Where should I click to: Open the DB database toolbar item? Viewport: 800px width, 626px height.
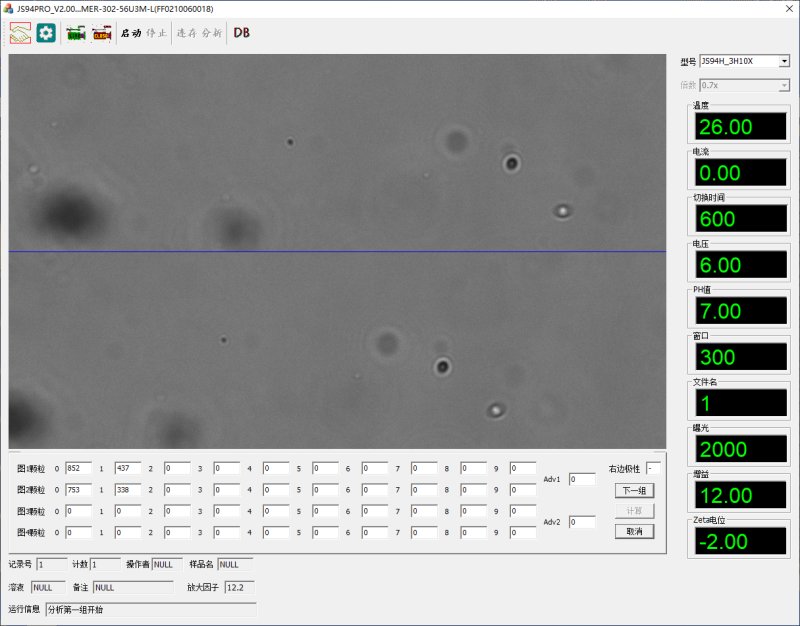(242, 33)
